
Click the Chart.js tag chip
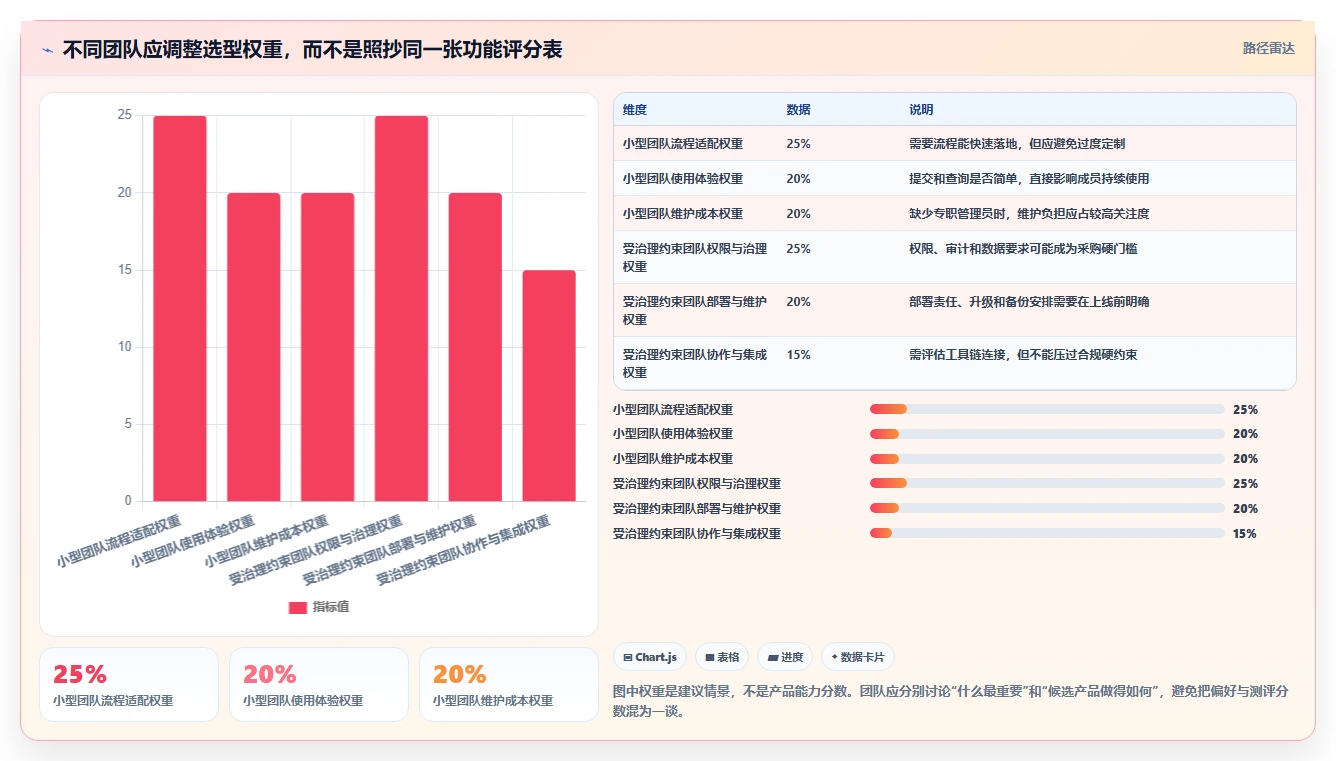[650, 657]
